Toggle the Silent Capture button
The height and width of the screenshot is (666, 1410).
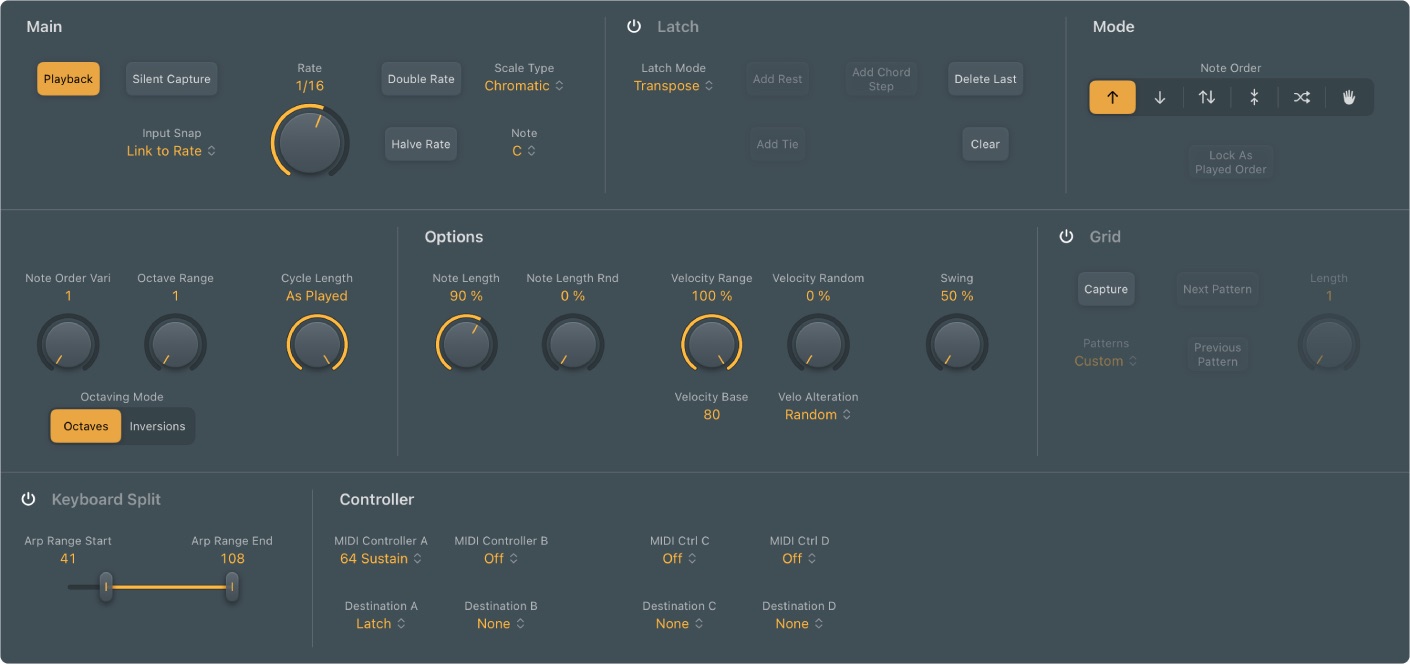(x=171, y=79)
